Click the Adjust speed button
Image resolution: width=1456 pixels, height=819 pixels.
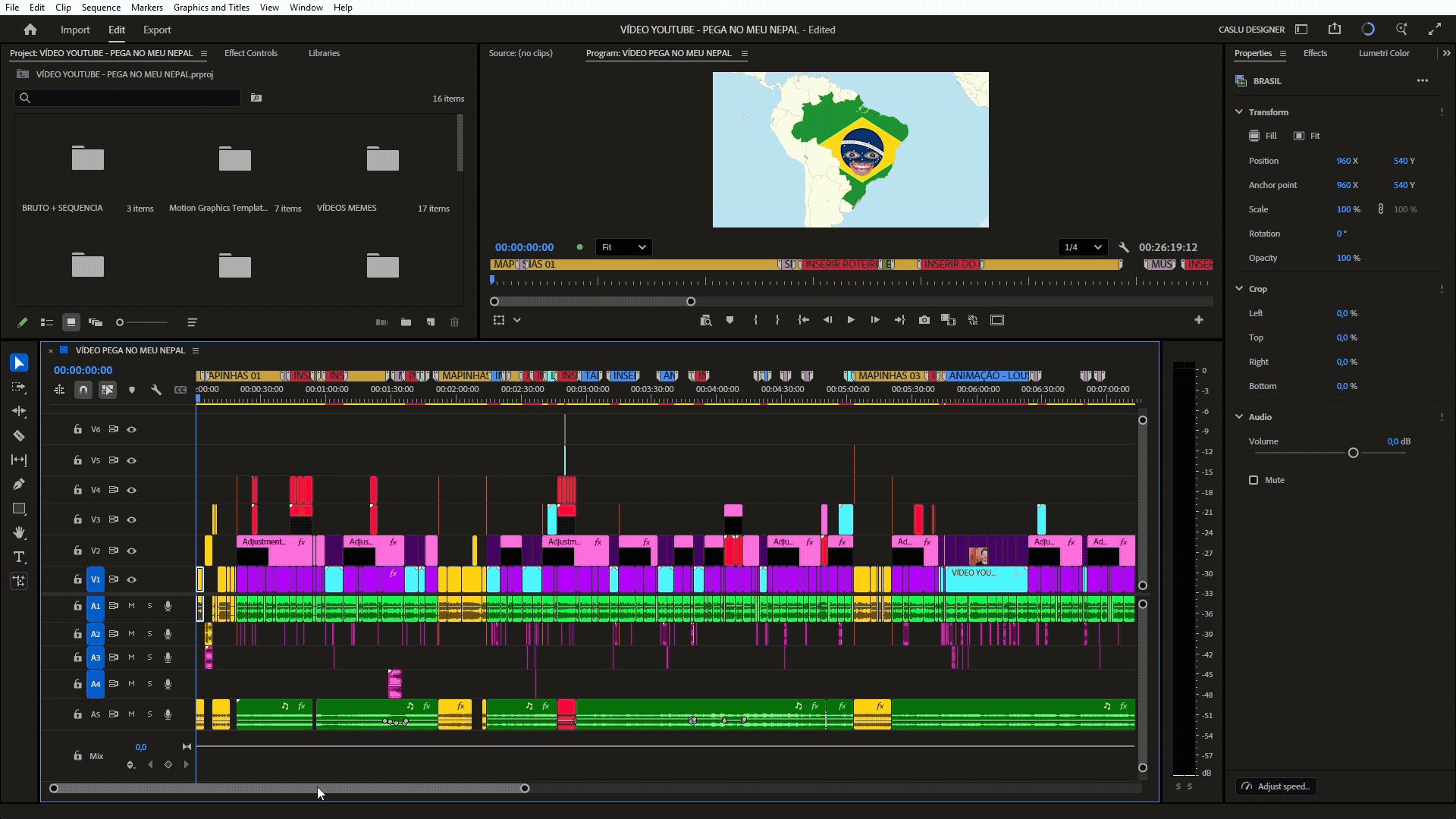pyautogui.click(x=1276, y=786)
